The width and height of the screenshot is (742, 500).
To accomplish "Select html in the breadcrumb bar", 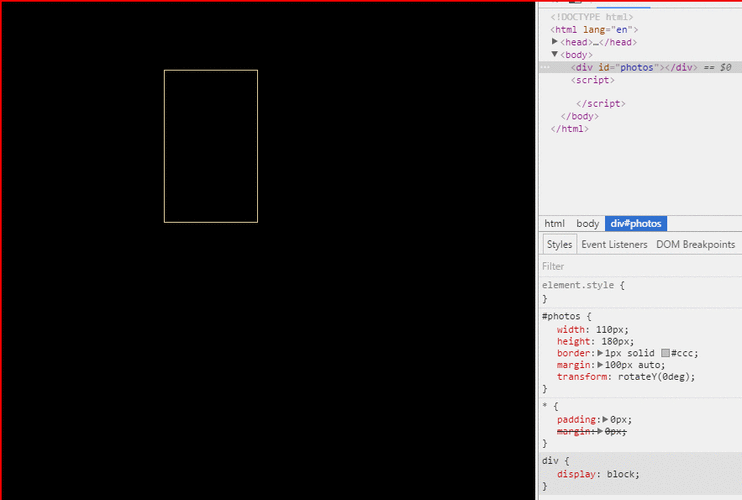I will pyautogui.click(x=554, y=224).
